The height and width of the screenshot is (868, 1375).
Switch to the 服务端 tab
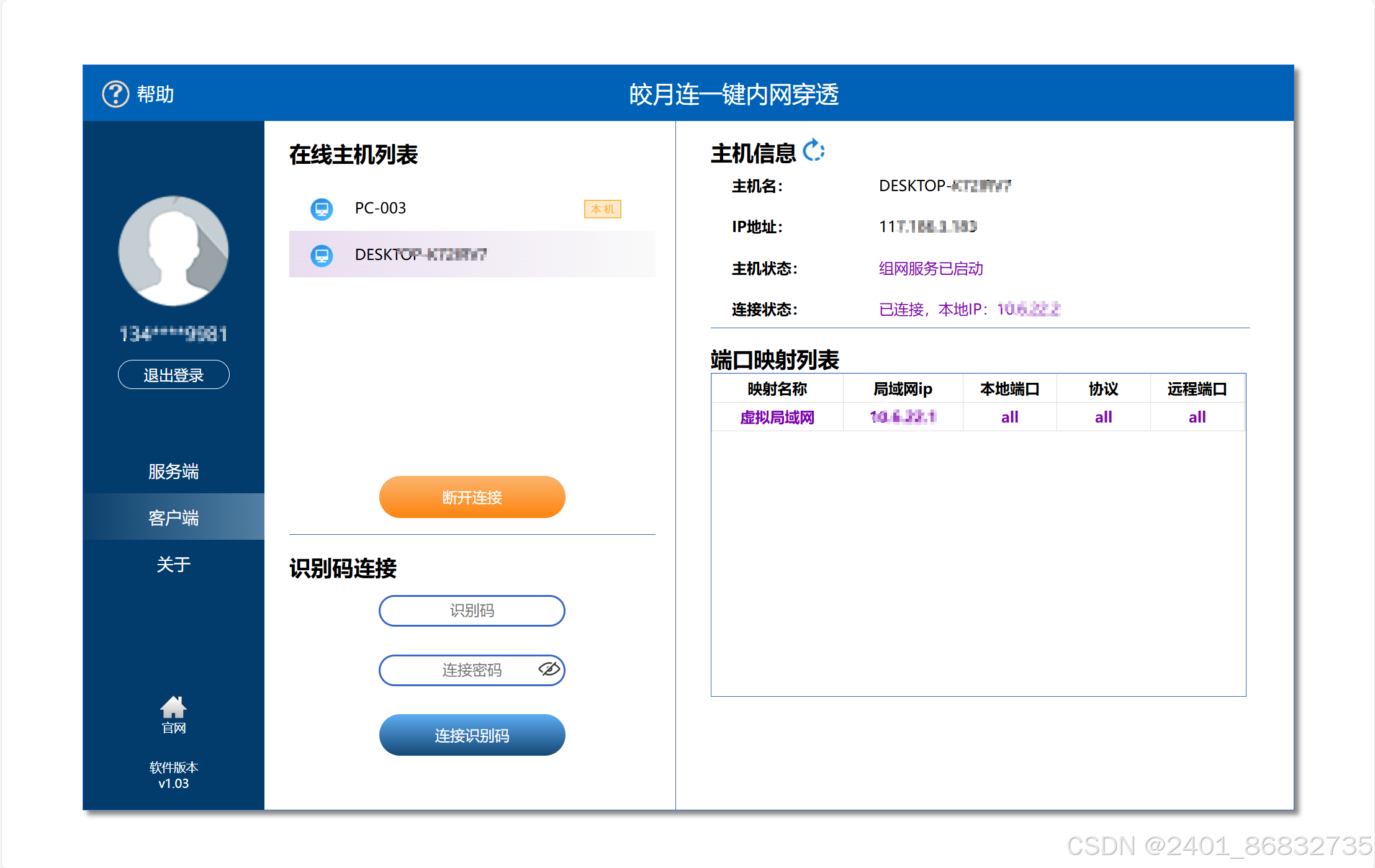pyautogui.click(x=173, y=472)
